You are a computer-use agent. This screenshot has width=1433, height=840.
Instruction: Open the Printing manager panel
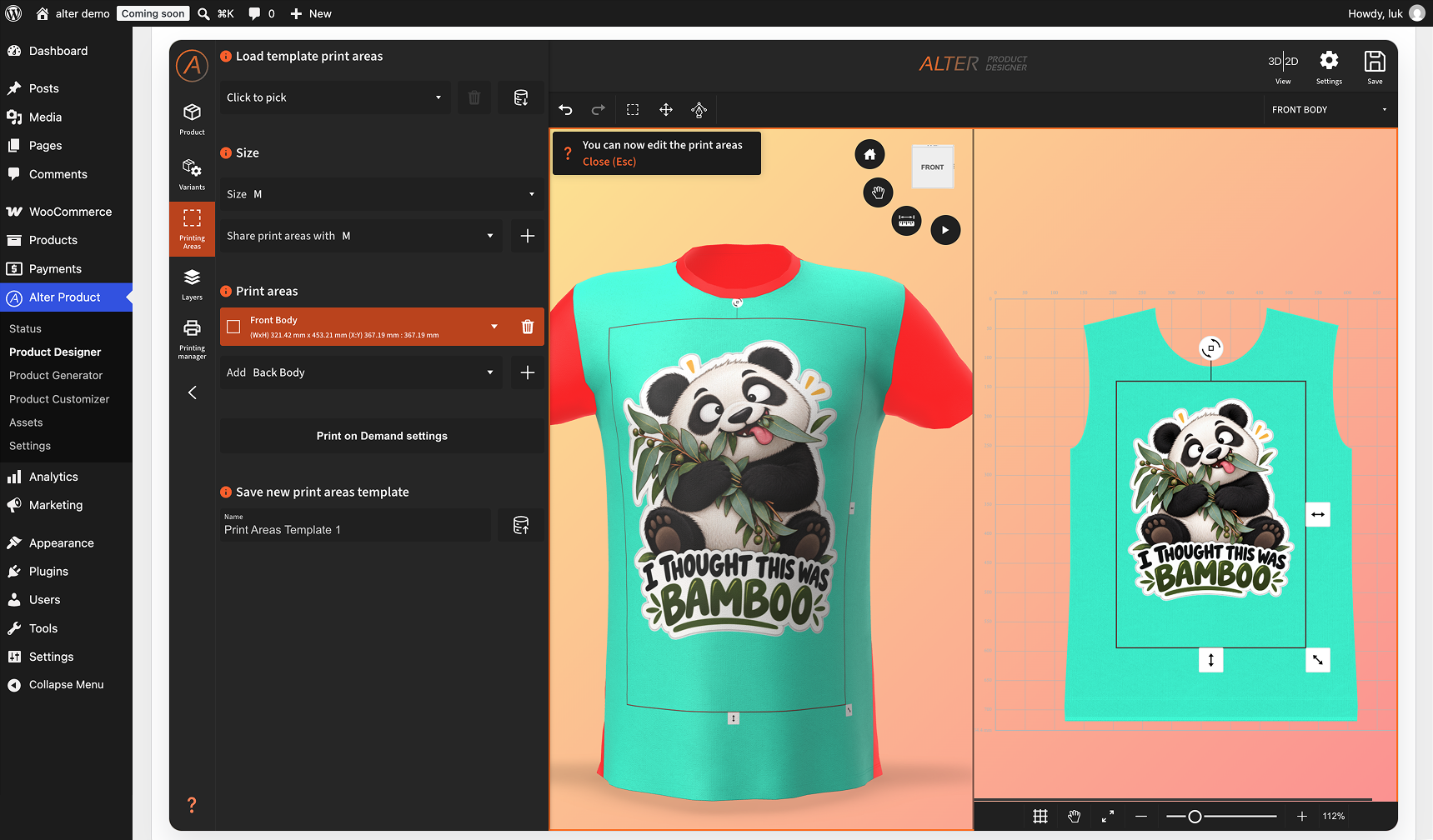(192, 339)
